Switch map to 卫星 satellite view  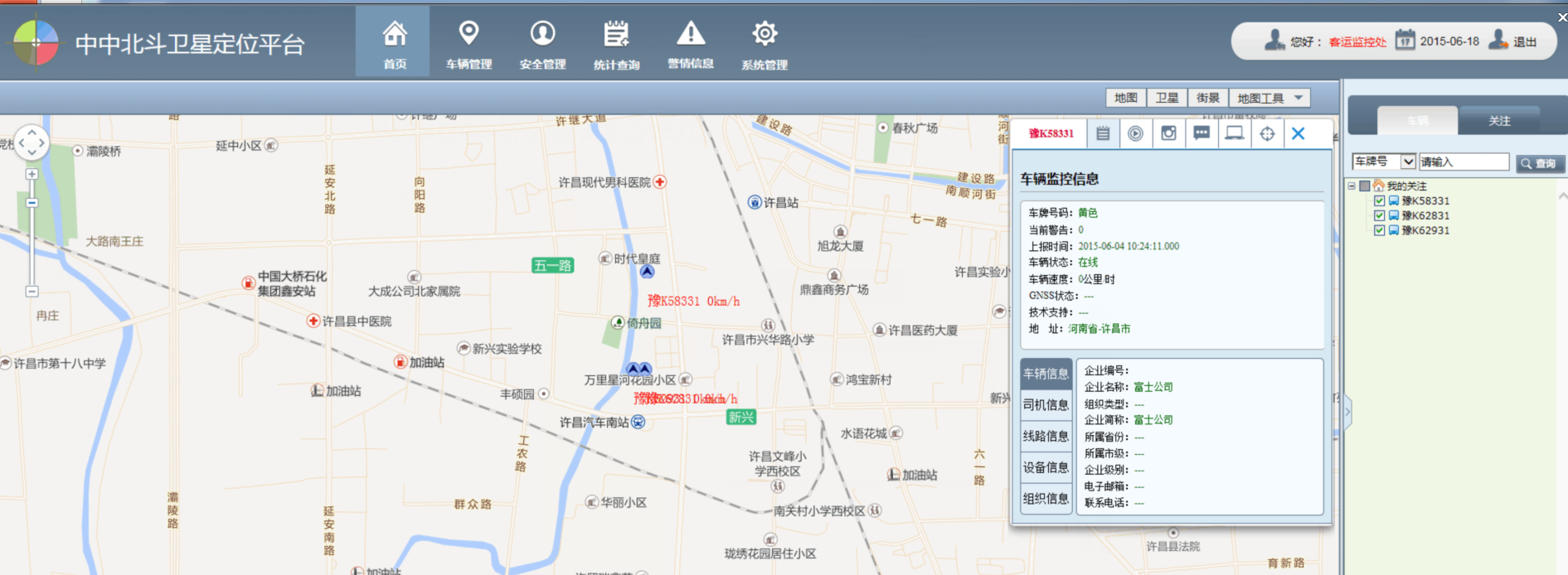click(1168, 98)
